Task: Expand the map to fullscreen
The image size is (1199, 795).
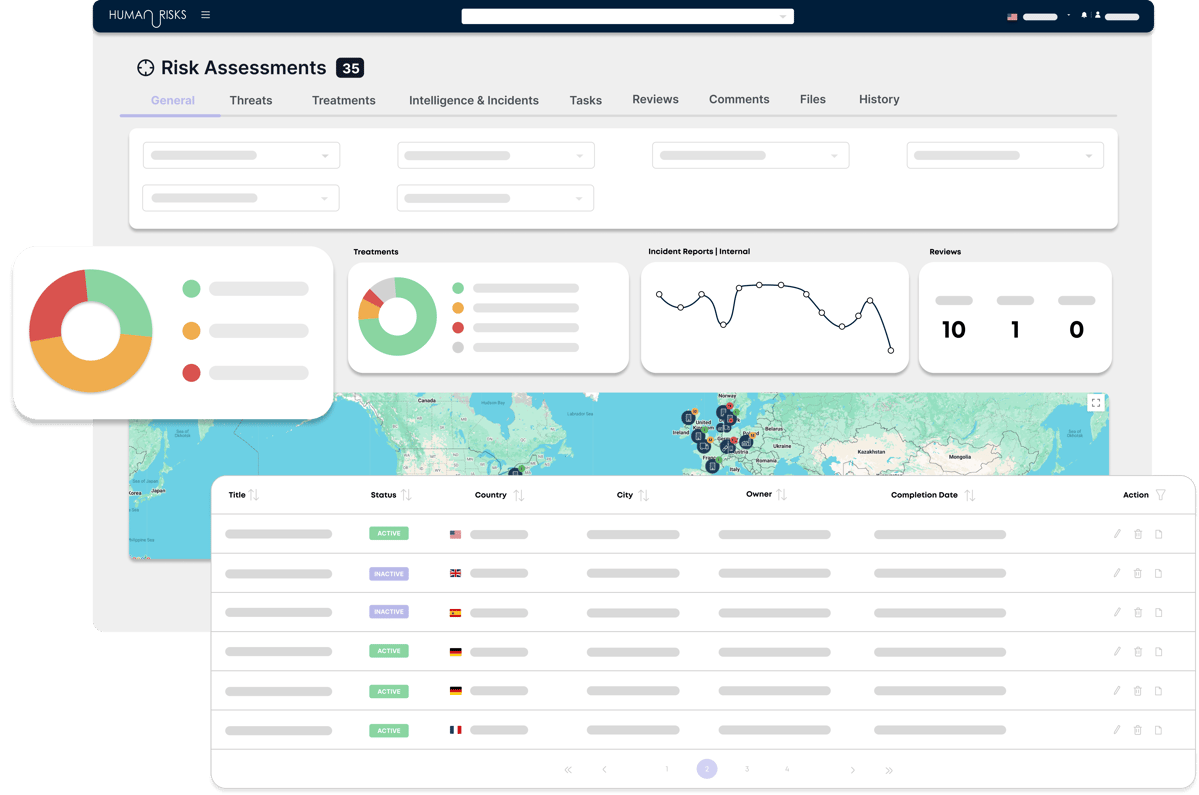Action: [x=1096, y=403]
